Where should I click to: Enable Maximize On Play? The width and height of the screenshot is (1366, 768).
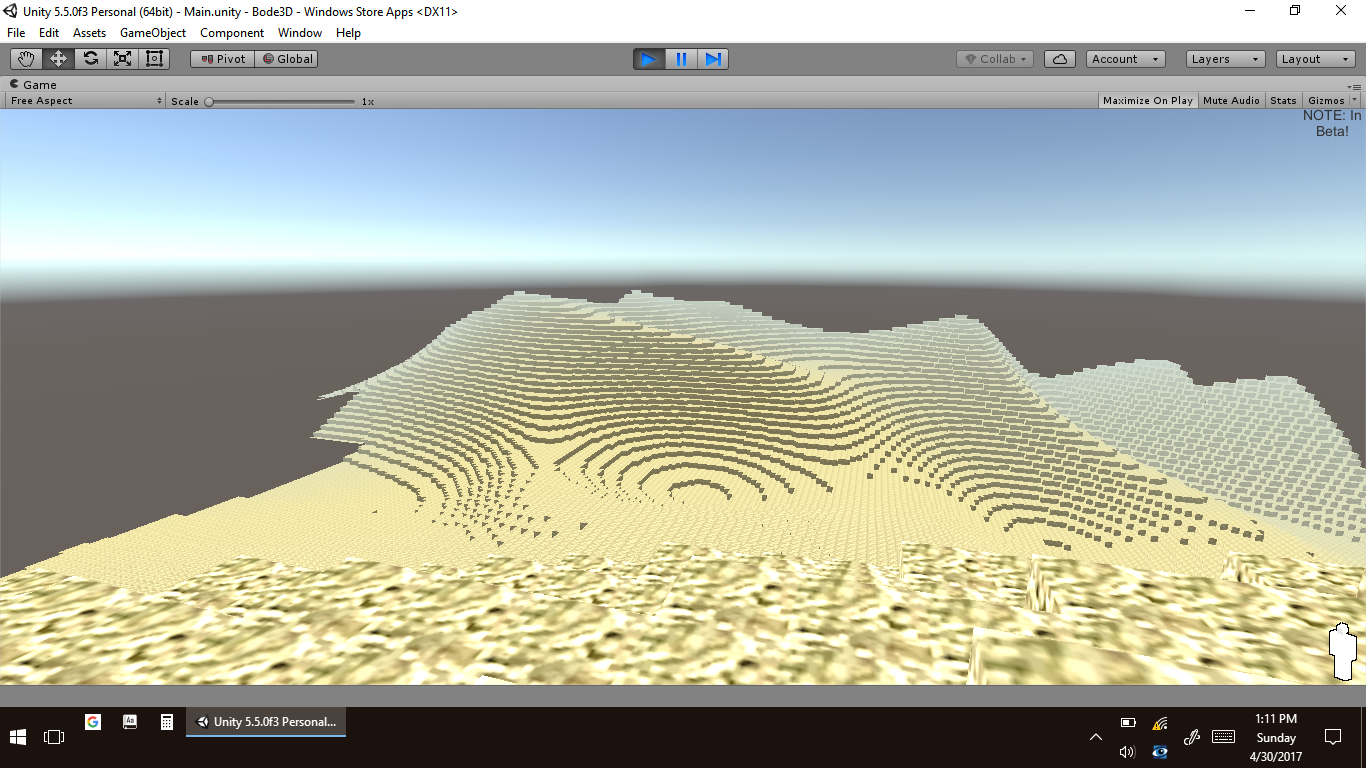point(1147,101)
